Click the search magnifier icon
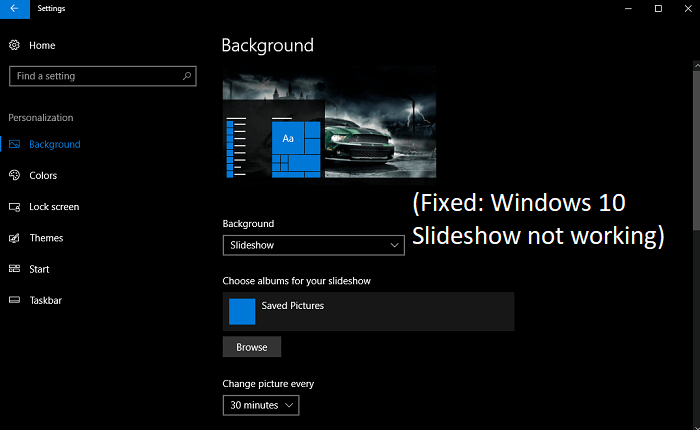The height and width of the screenshot is (430, 700). (187, 76)
